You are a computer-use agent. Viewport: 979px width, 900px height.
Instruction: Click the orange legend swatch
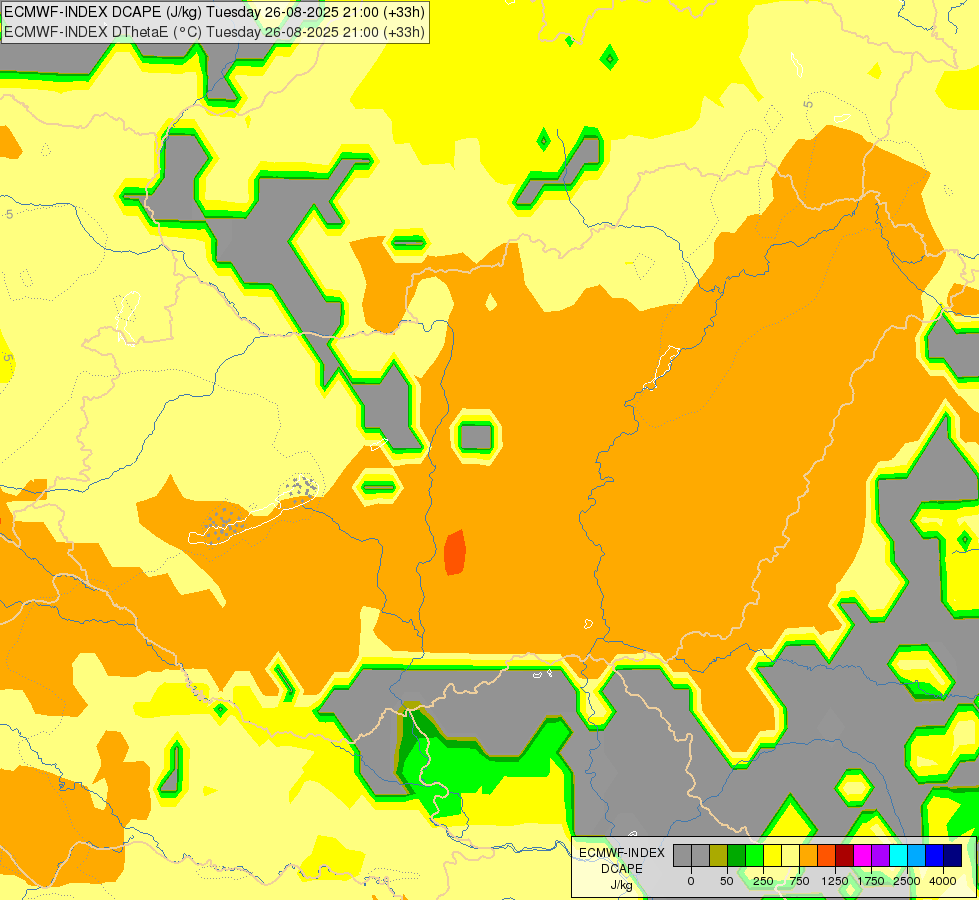click(809, 855)
